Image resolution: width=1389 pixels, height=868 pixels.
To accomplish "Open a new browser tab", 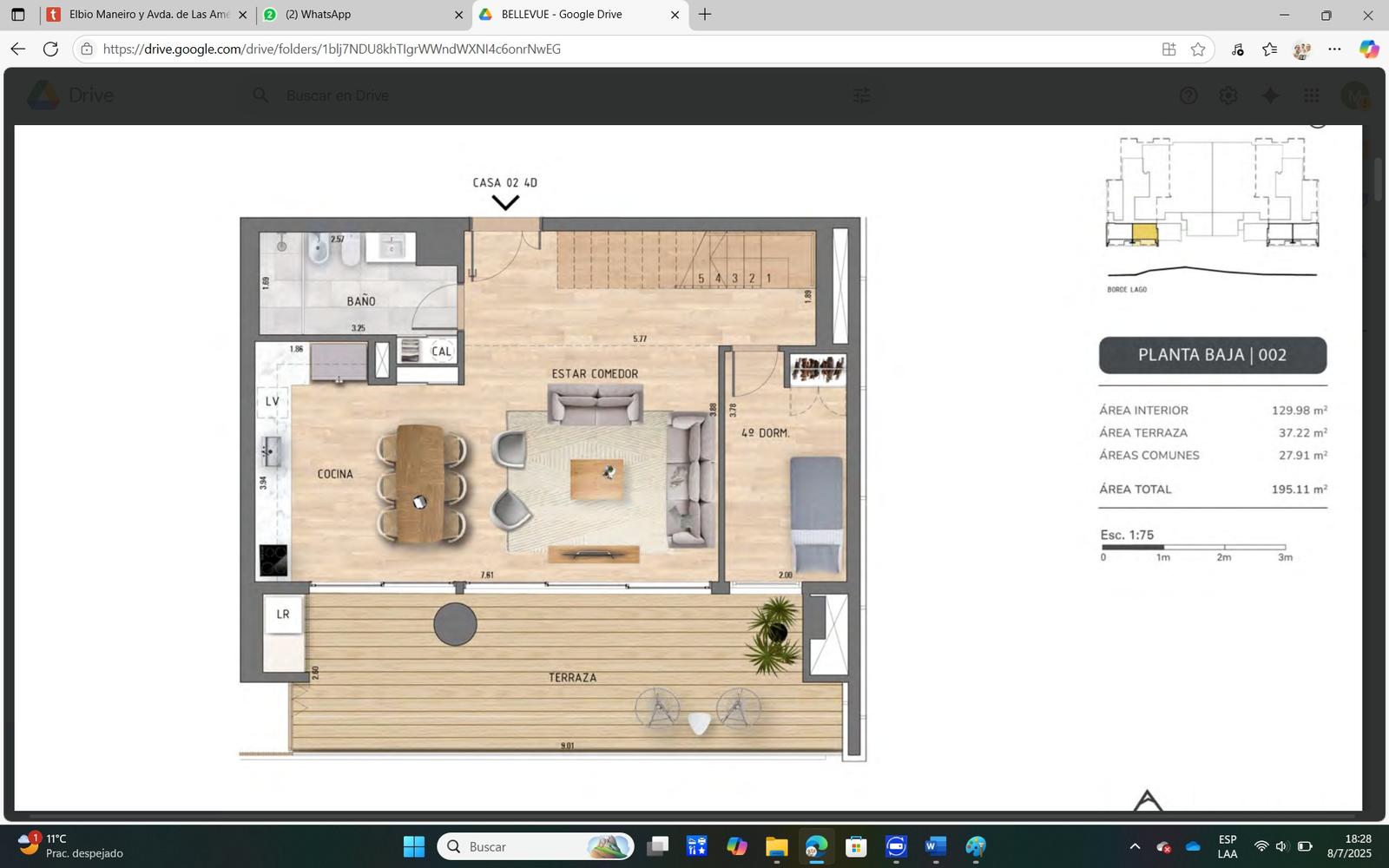I will coord(705,15).
